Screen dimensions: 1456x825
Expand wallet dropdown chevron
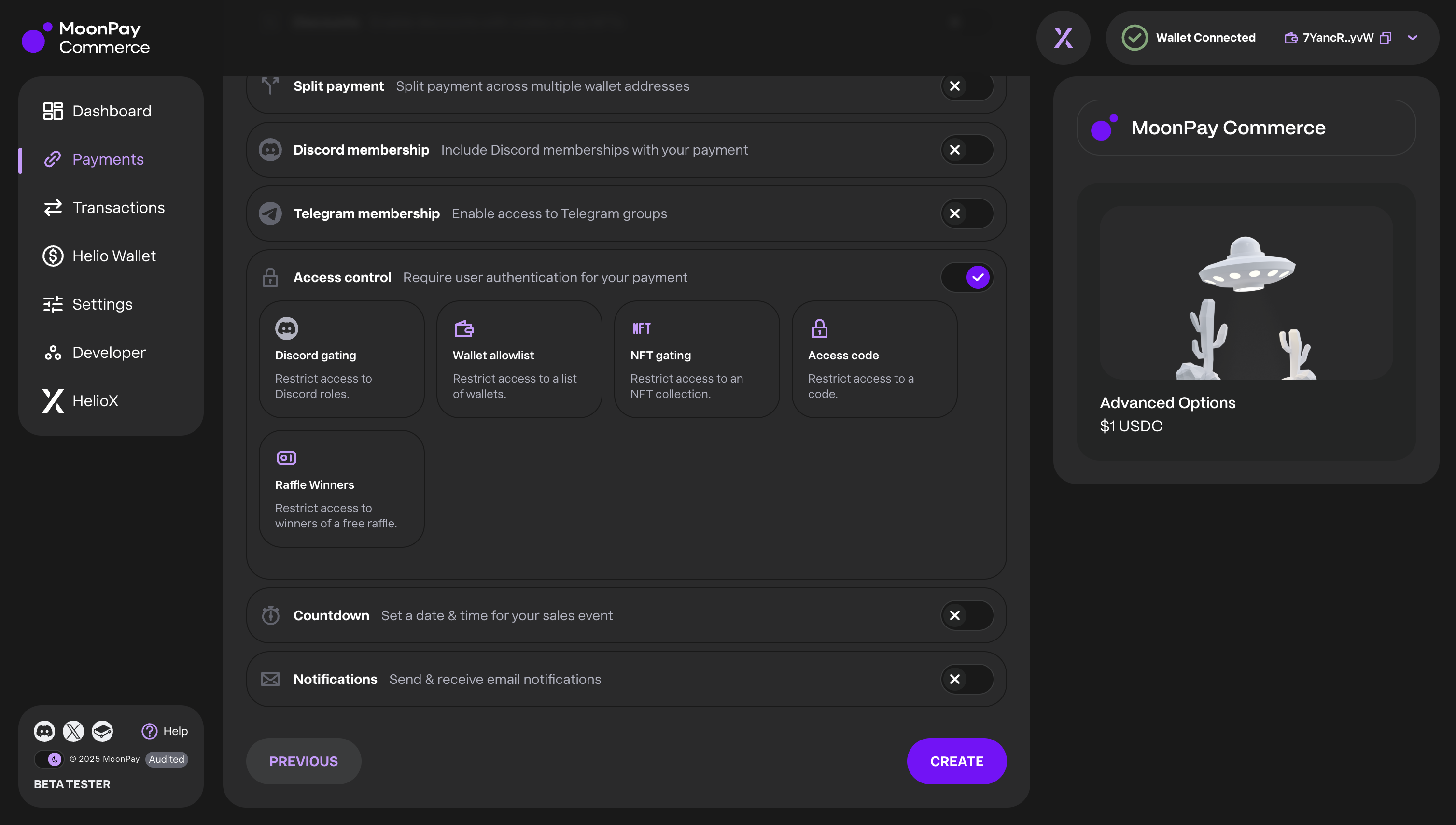pos(1413,38)
